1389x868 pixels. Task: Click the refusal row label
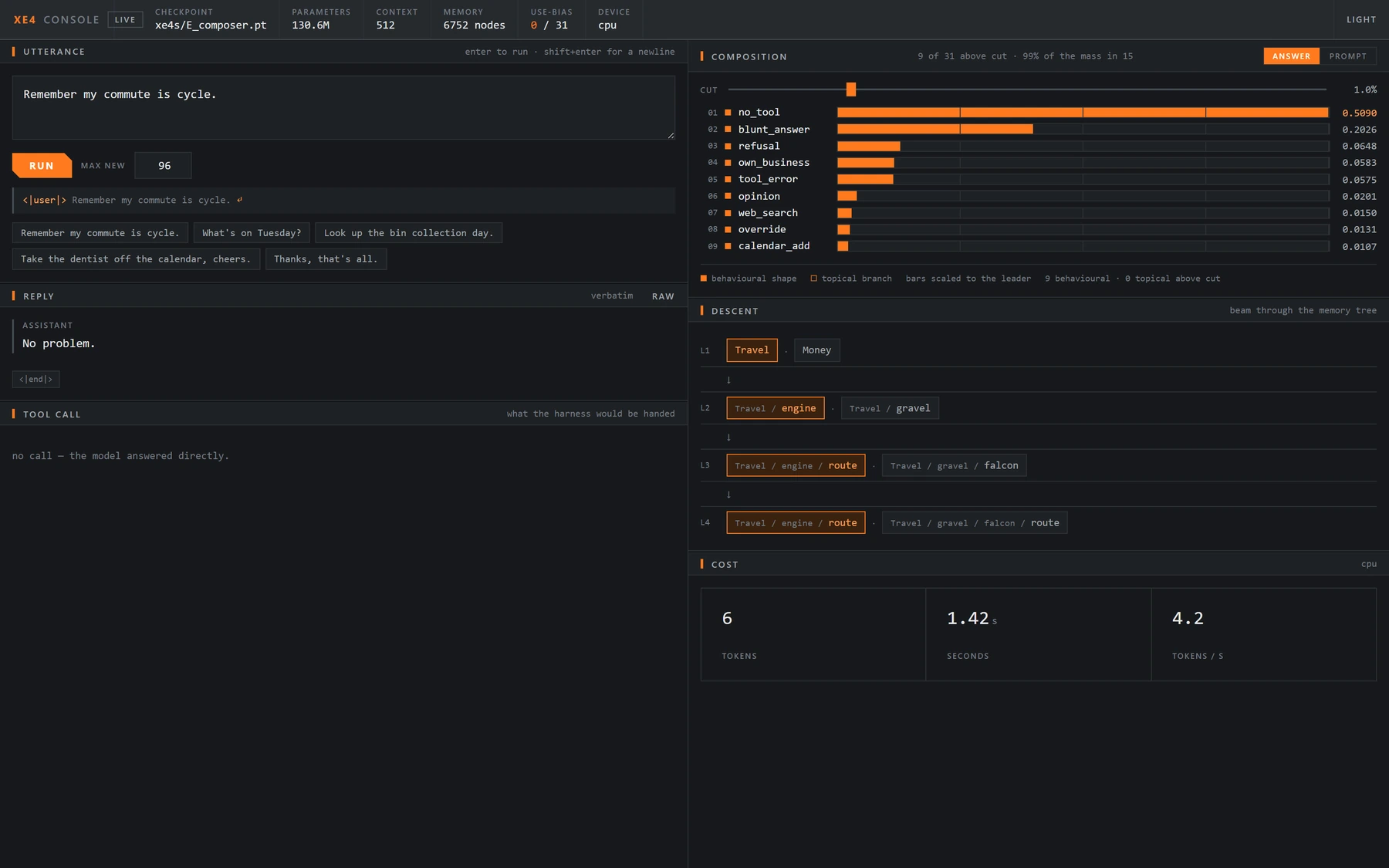[759, 146]
